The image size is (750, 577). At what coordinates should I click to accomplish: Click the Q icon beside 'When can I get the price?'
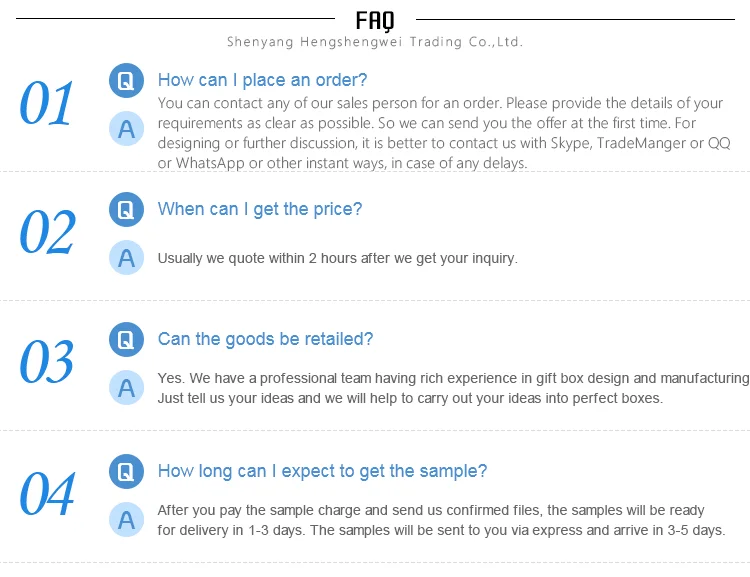tap(126, 209)
